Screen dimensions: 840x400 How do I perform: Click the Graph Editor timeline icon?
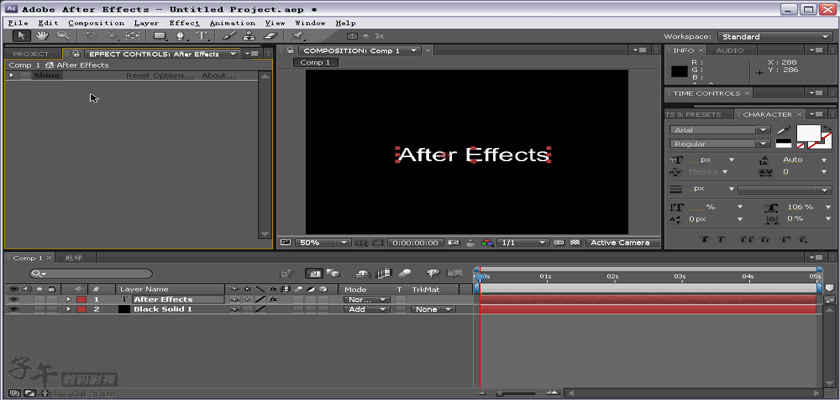[454, 274]
